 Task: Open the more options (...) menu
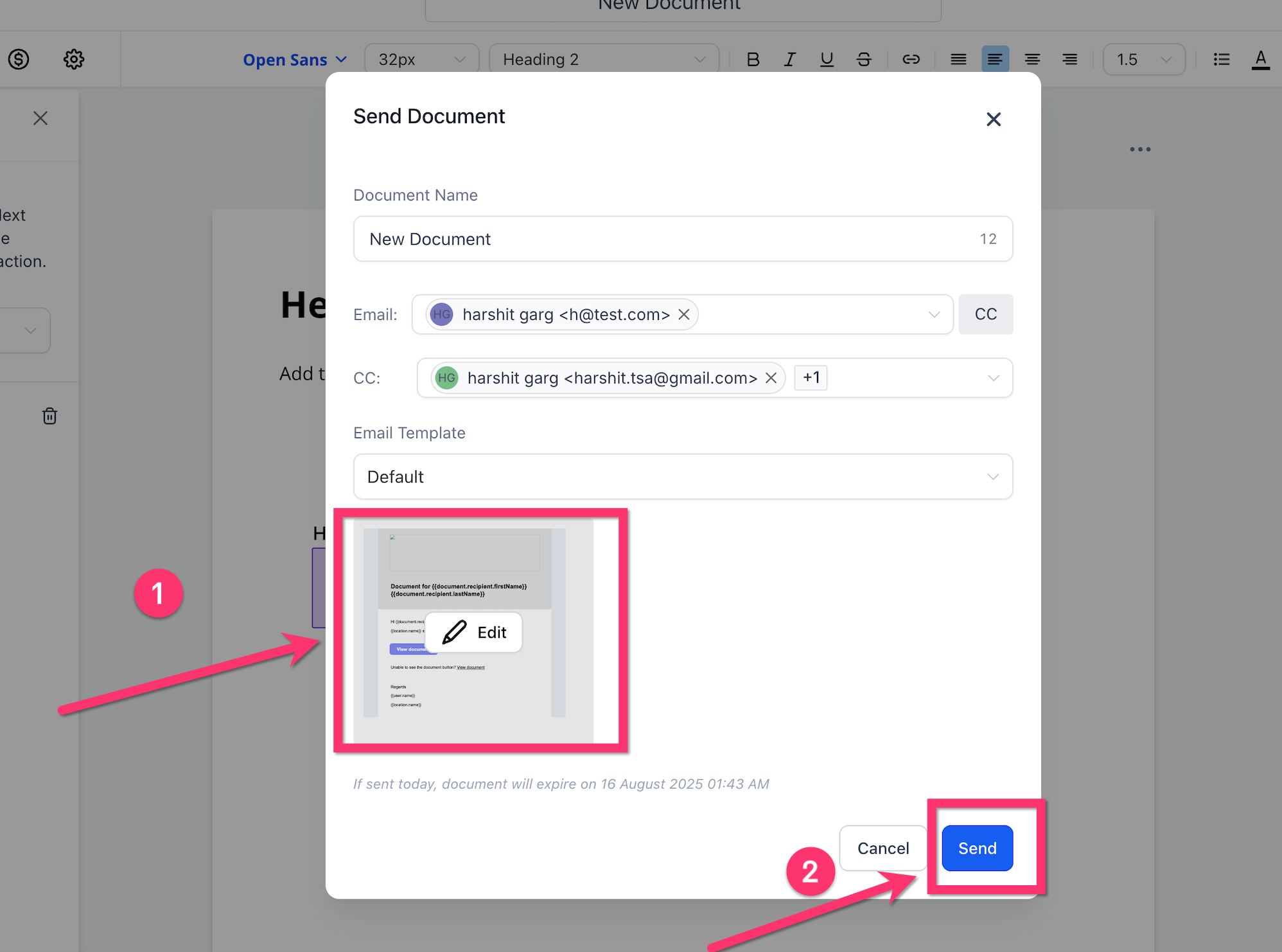[1139, 149]
